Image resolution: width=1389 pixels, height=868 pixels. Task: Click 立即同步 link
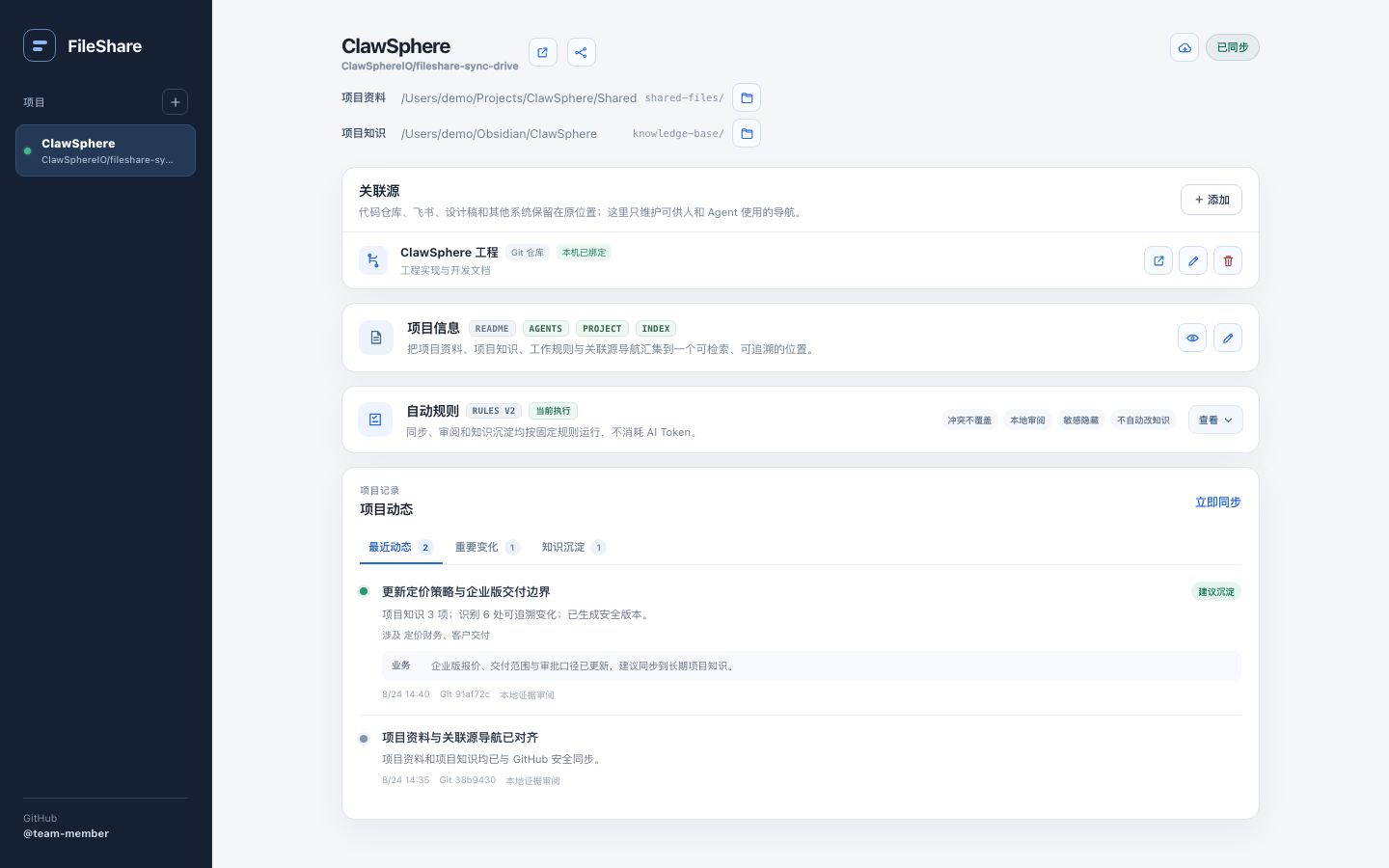point(1218,502)
